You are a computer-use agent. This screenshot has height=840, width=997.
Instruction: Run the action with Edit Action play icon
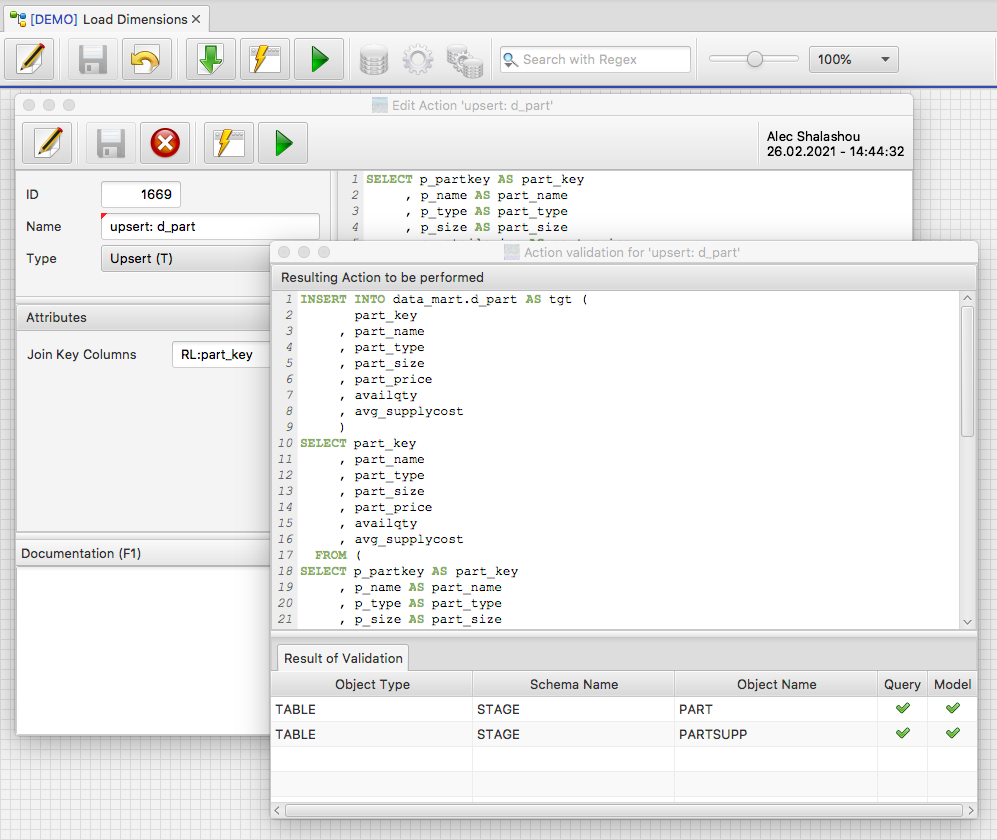click(x=283, y=144)
